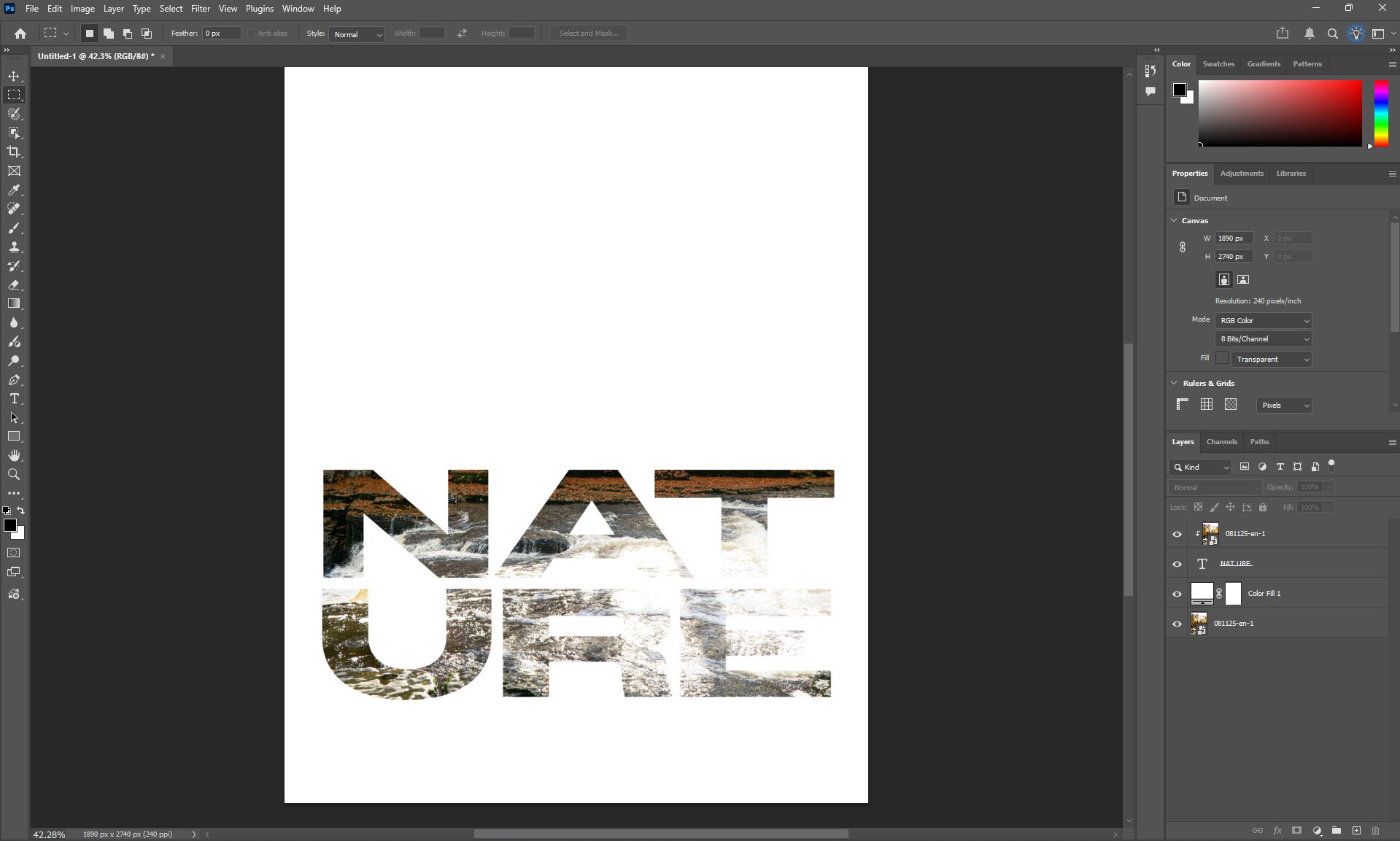
Task: Toggle visibility of Color Fill 1 layer
Action: (1177, 594)
